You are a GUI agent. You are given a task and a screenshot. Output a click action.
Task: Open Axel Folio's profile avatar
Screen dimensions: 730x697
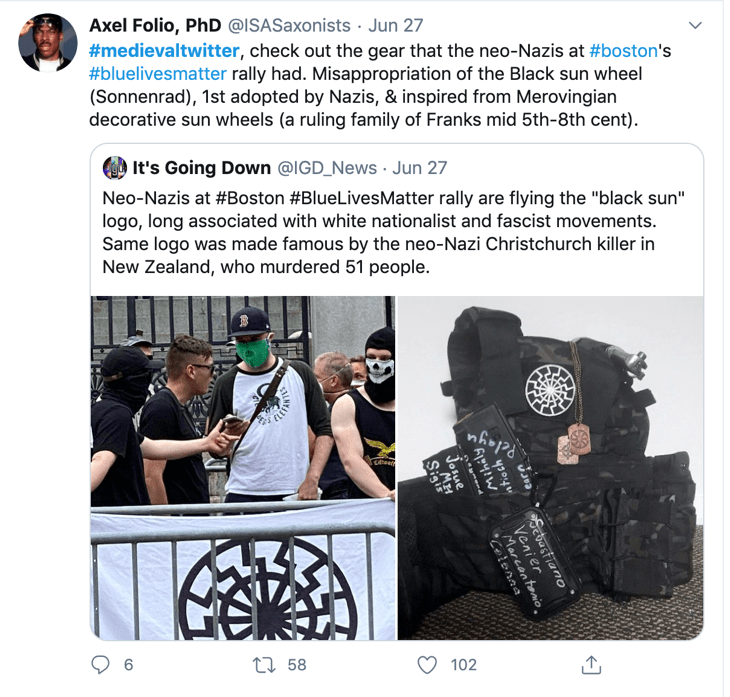pyautogui.click(x=47, y=43)
